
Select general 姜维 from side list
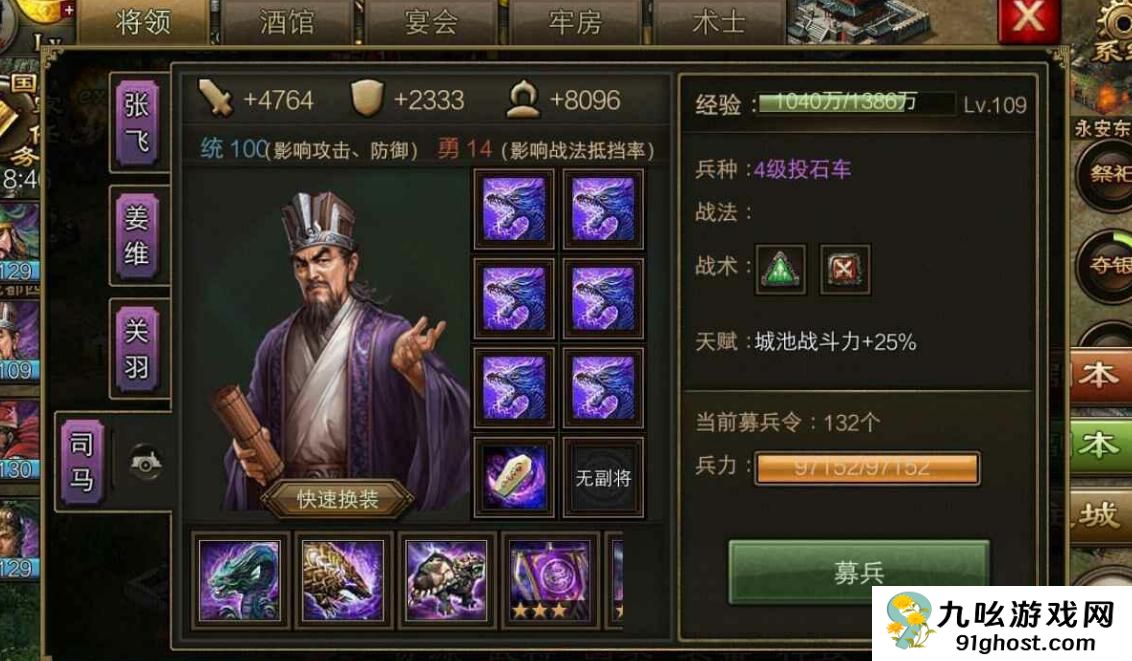(136, 235)
